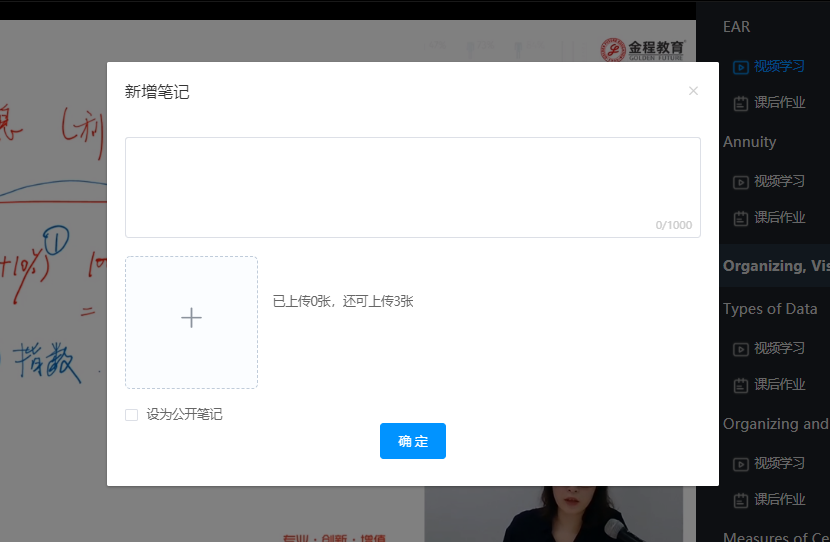Click homework icon under Types of Data
This screenshot has width=830, height=542.
point(740,385)
